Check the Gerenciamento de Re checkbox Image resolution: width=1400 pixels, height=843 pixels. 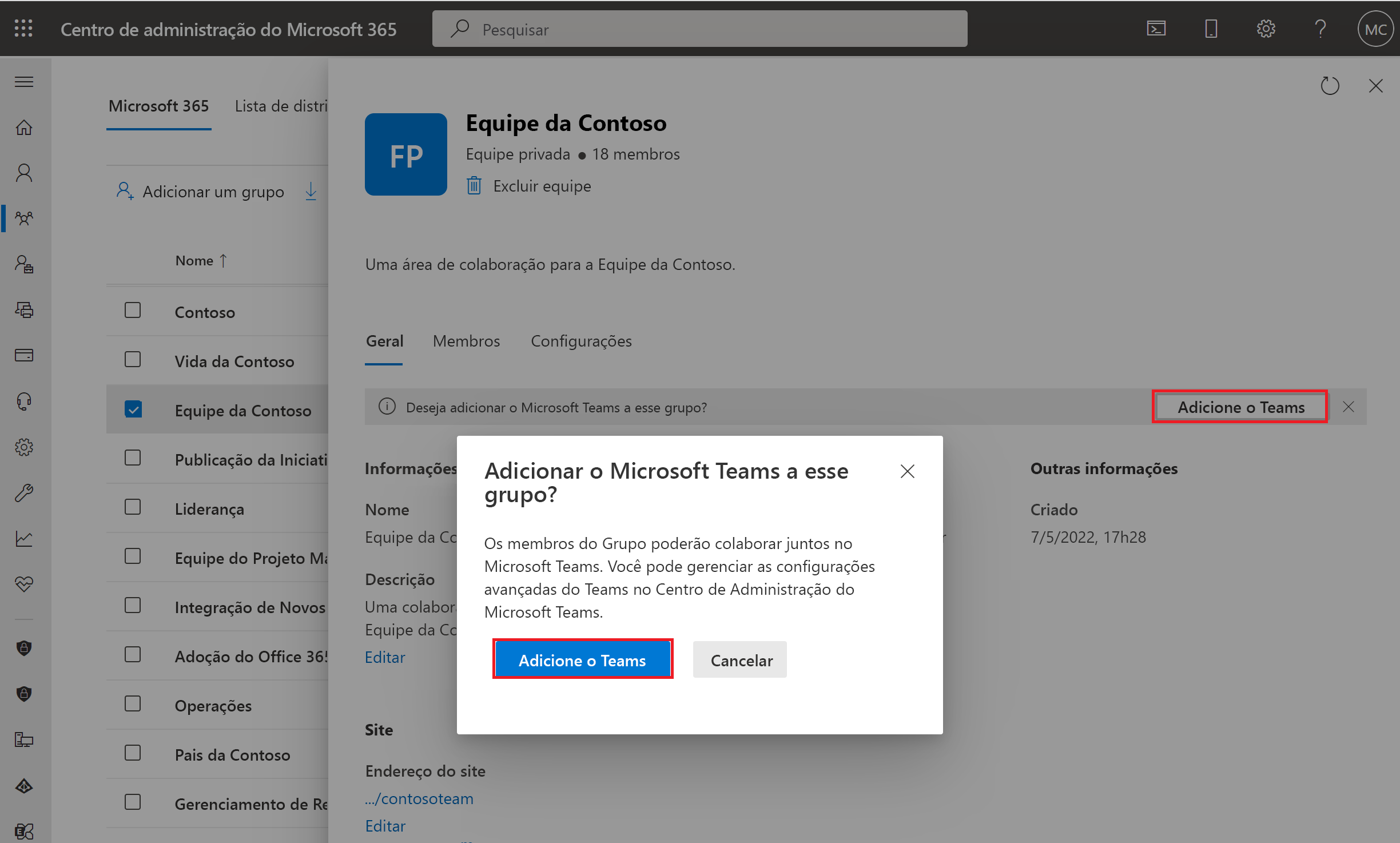click(133, 802)
